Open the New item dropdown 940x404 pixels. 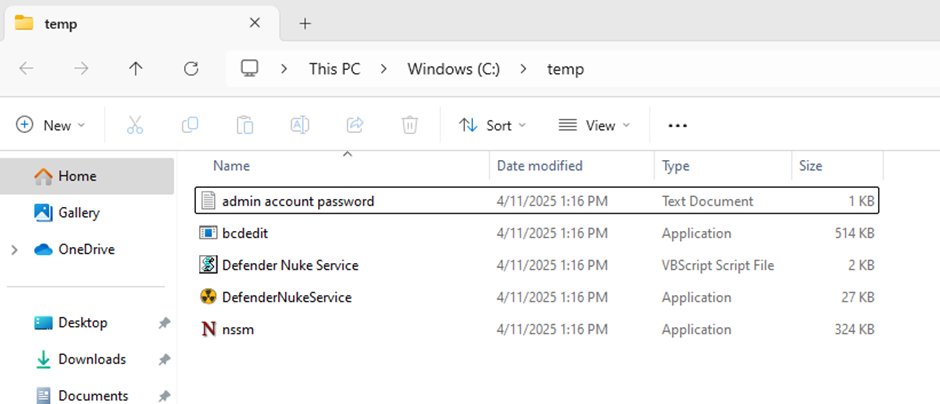coord(51,125)
